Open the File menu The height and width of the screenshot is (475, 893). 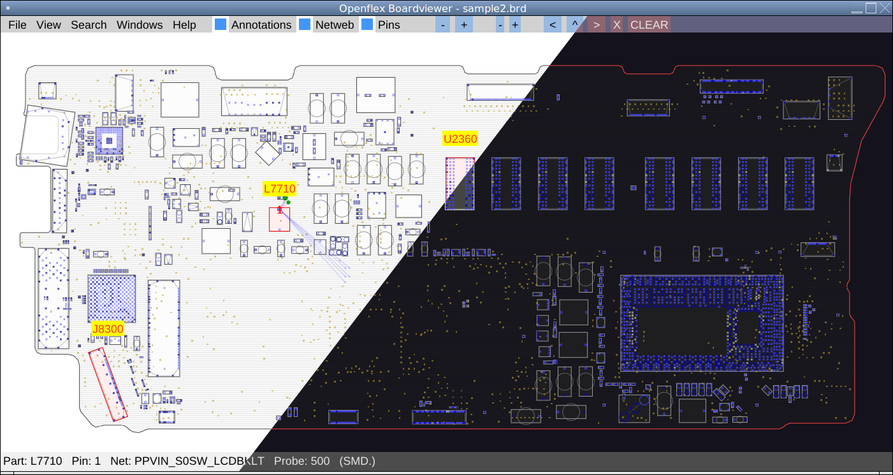[x=17, y=24]
